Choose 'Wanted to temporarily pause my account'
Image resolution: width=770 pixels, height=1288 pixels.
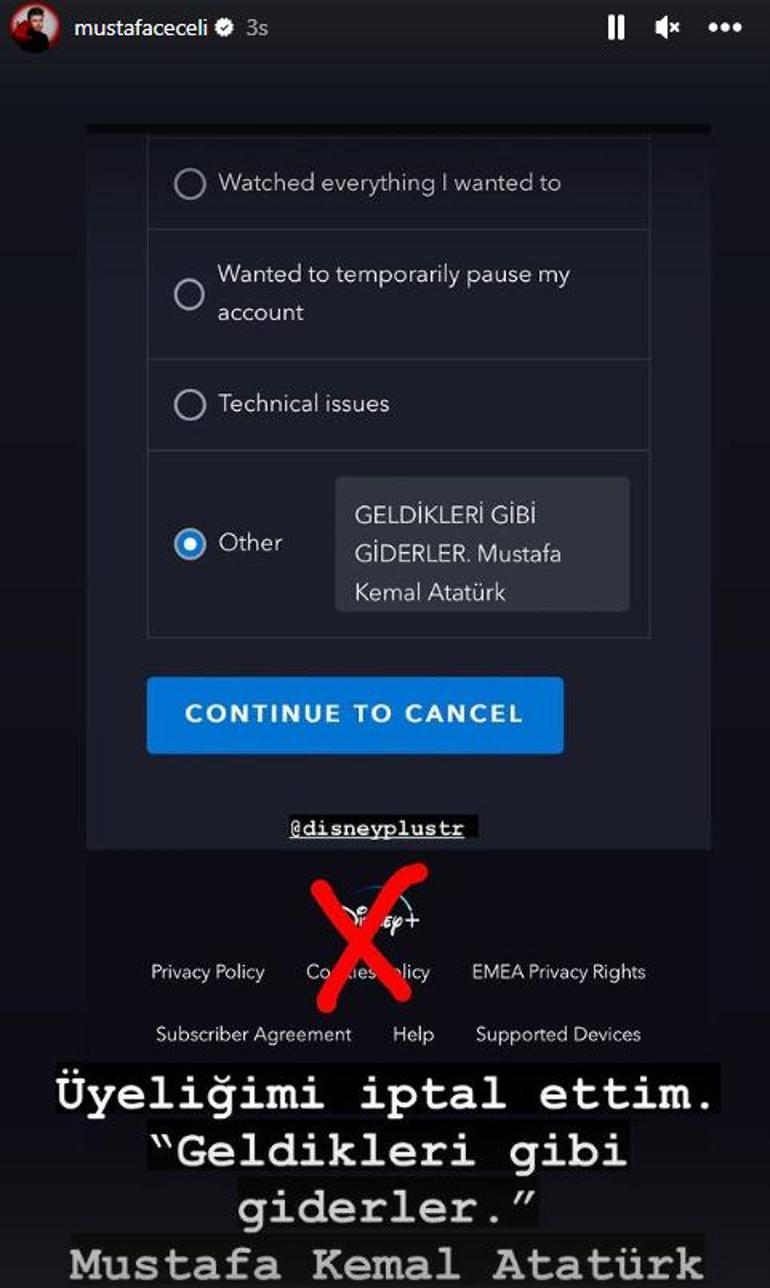[190, 294]
